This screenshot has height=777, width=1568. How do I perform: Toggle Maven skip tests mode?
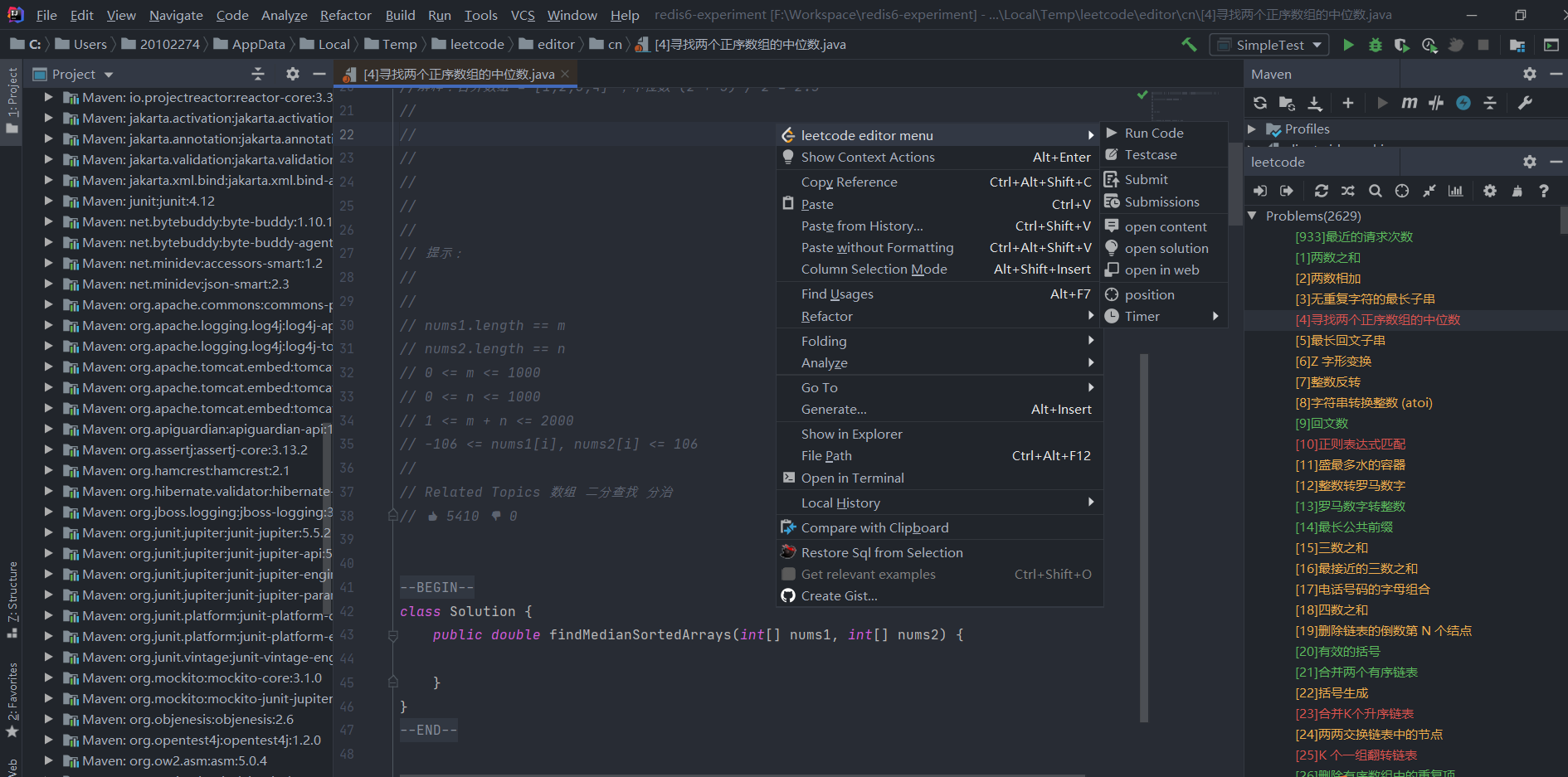[1463, 103]
